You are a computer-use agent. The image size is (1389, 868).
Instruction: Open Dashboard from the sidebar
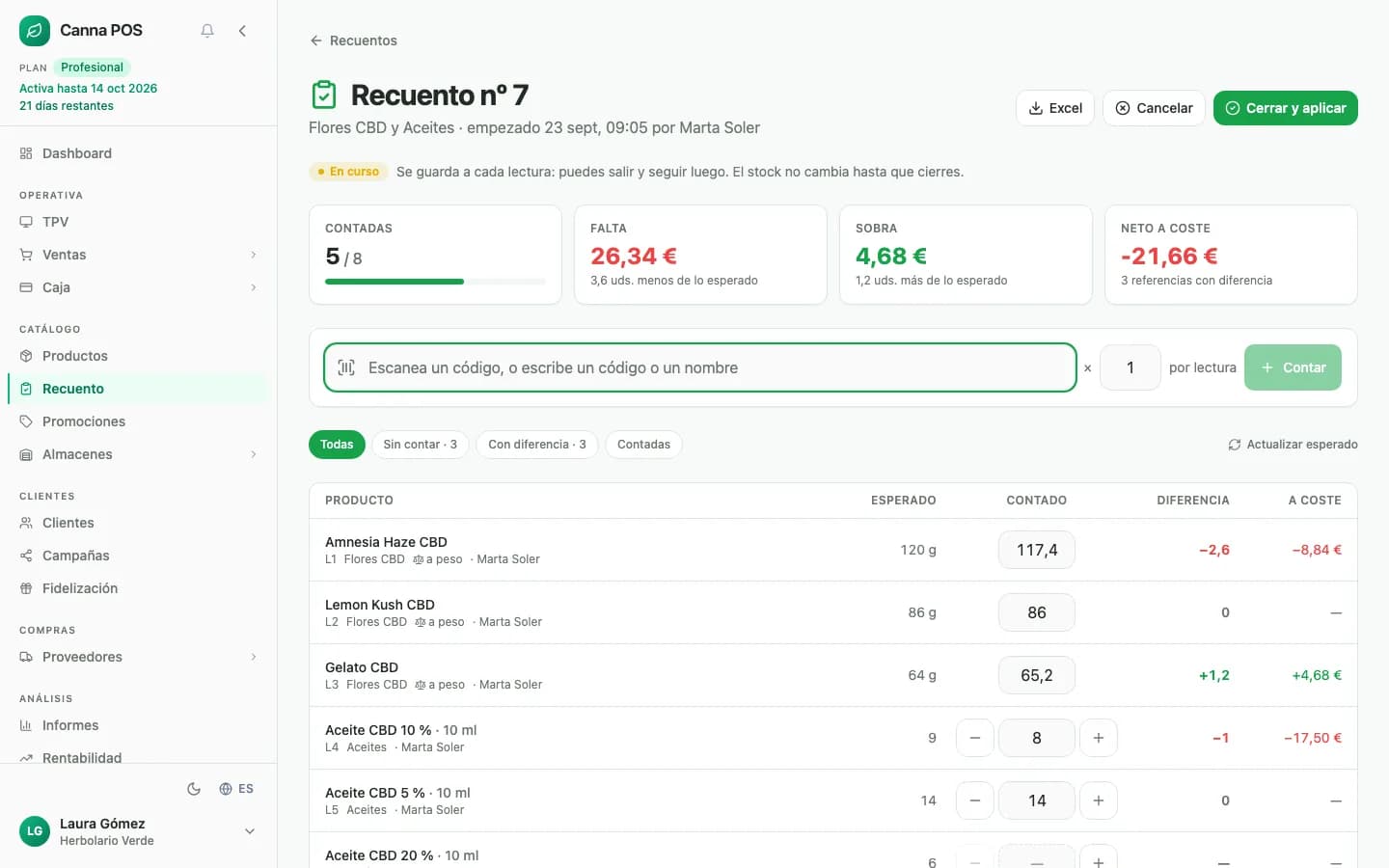coord(138,153)
